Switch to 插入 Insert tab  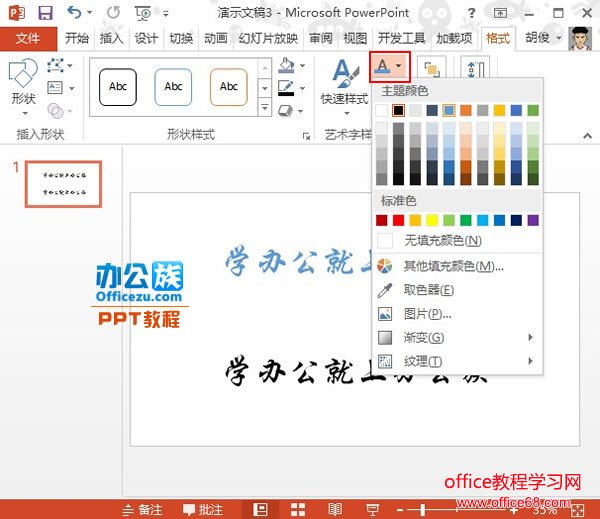[111, 38]
